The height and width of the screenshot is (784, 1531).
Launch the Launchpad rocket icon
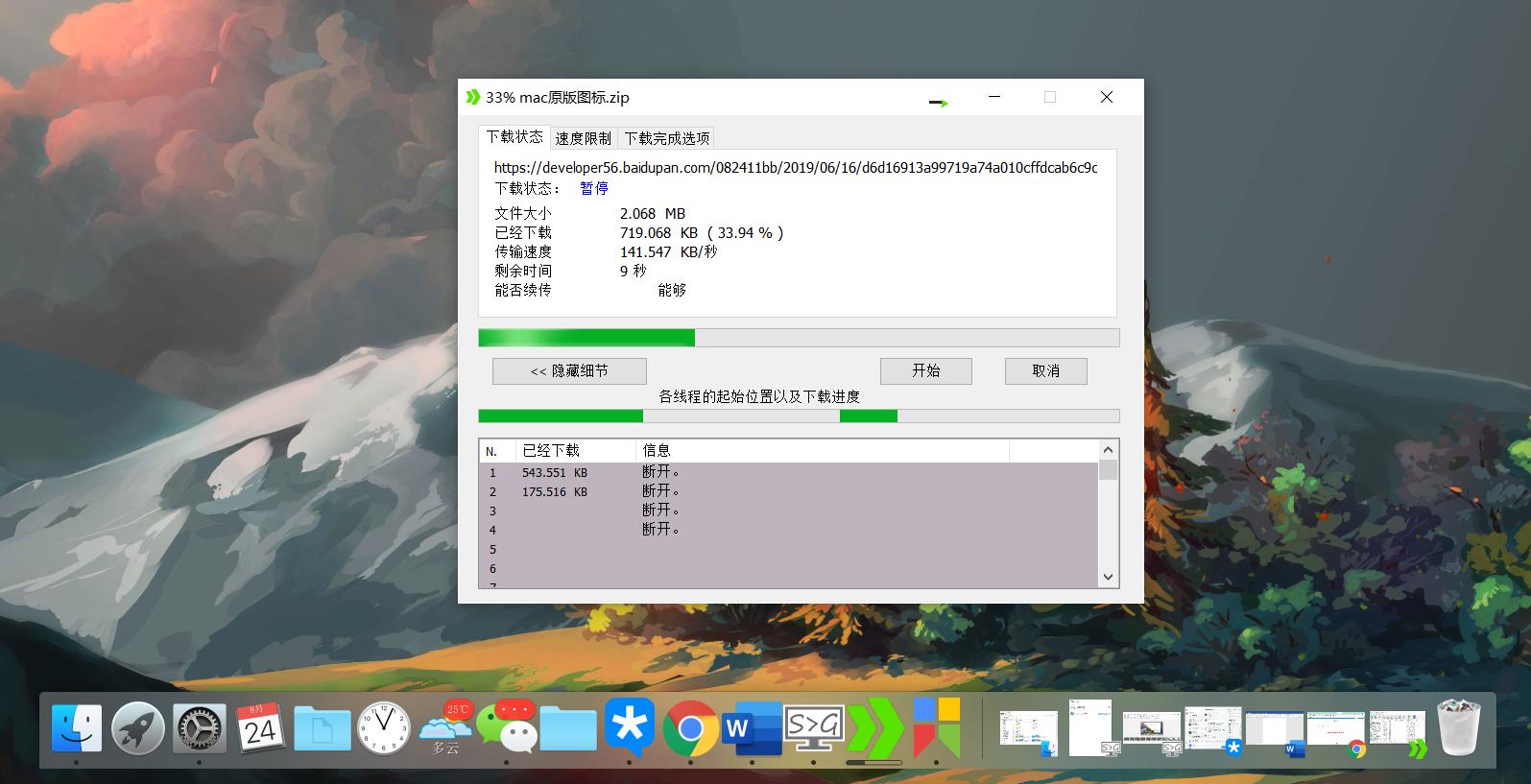tap(138, 728)
